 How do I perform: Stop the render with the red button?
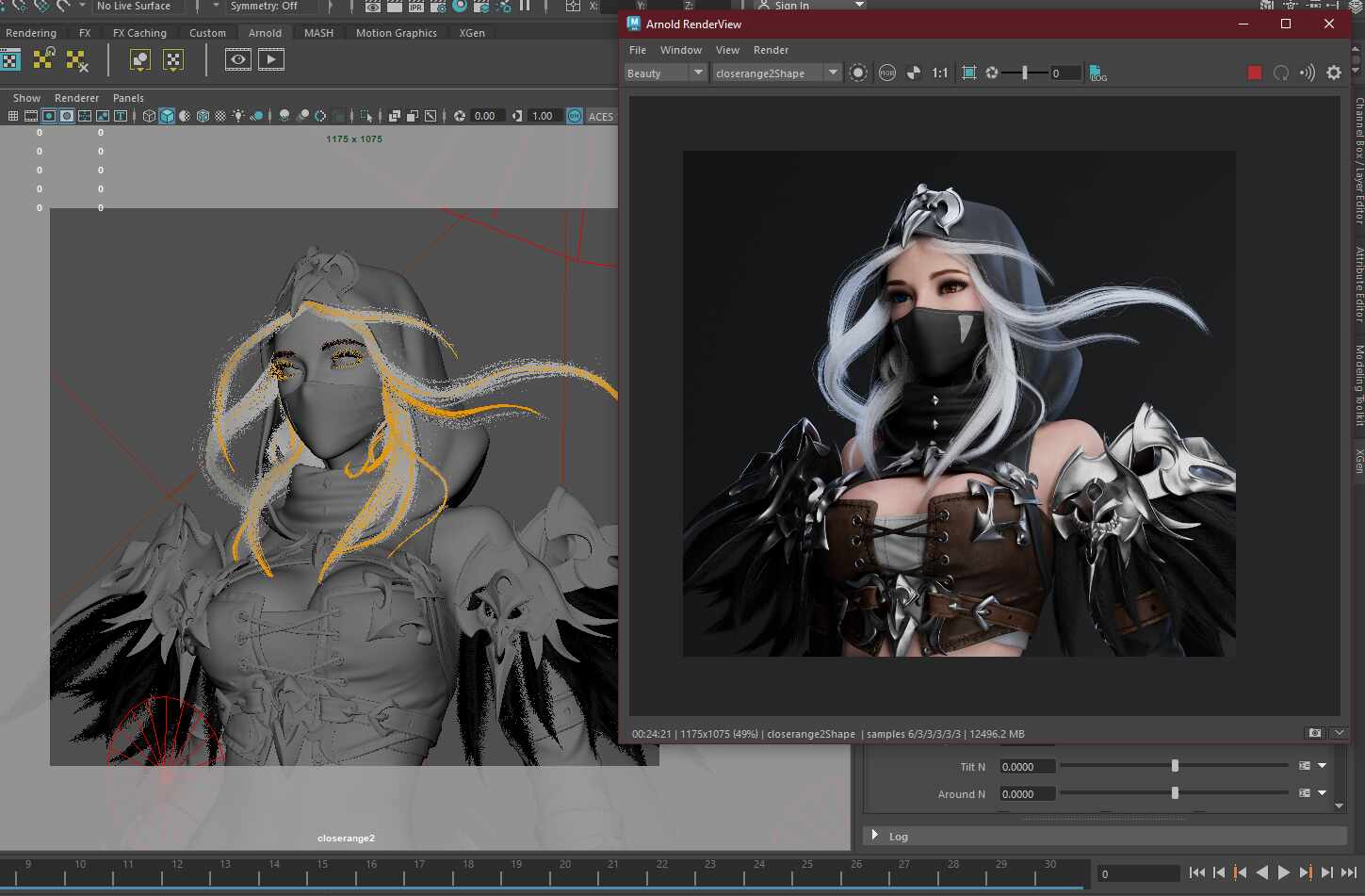tap(1254, 73)
